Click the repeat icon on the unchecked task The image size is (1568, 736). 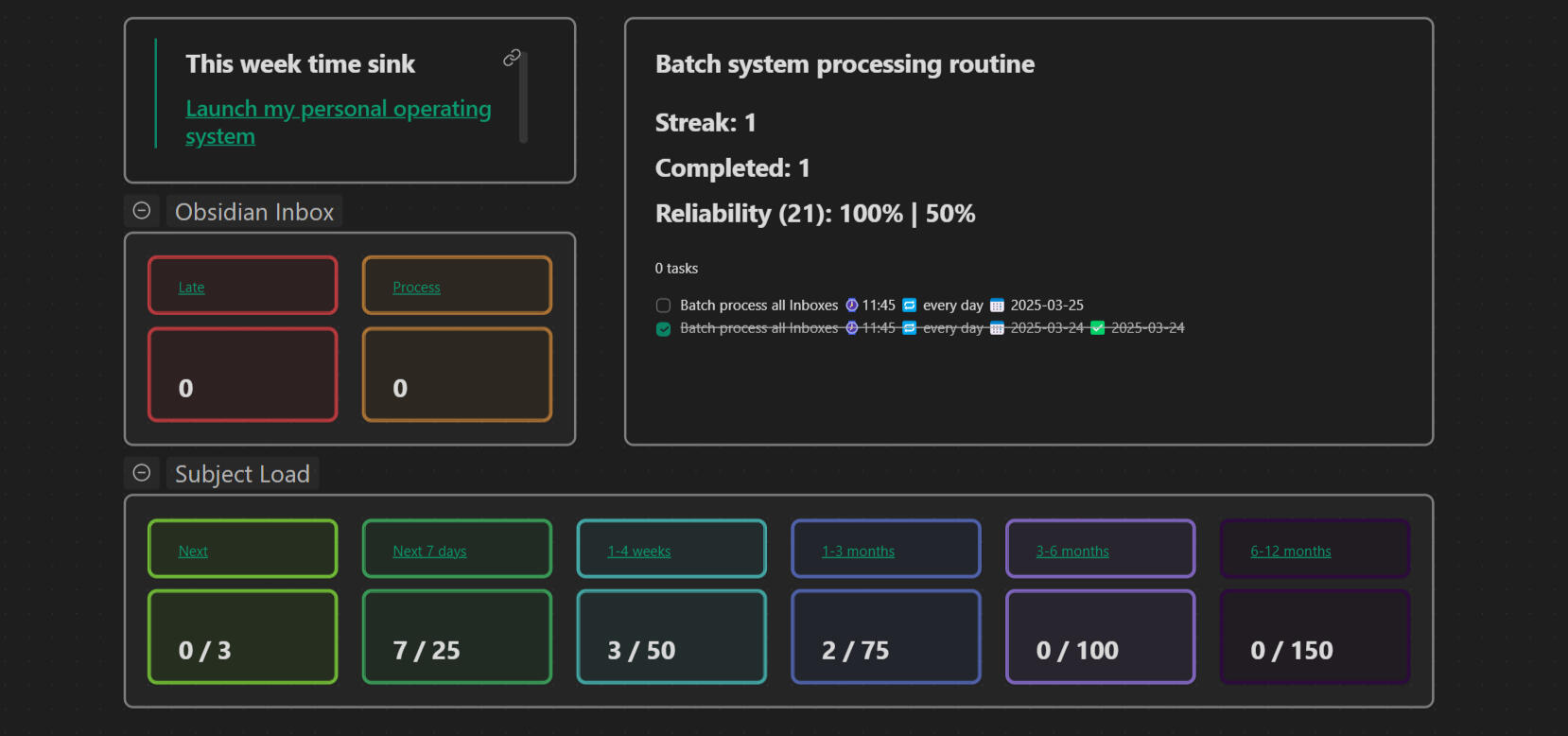point(910,306)
